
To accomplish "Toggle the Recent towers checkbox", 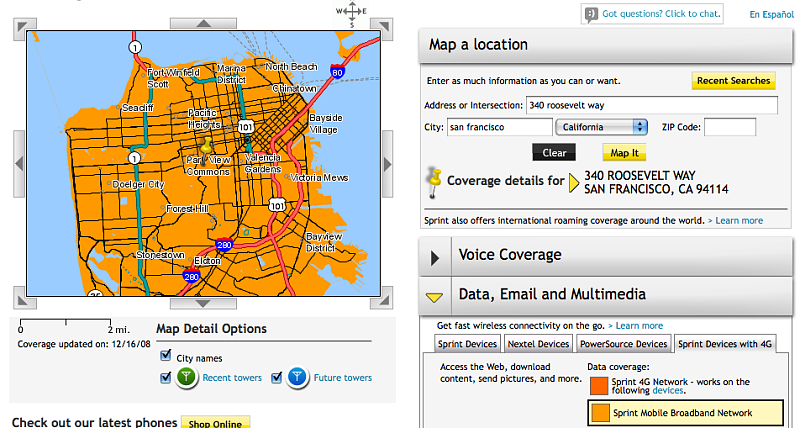I will tap(165, 378).
